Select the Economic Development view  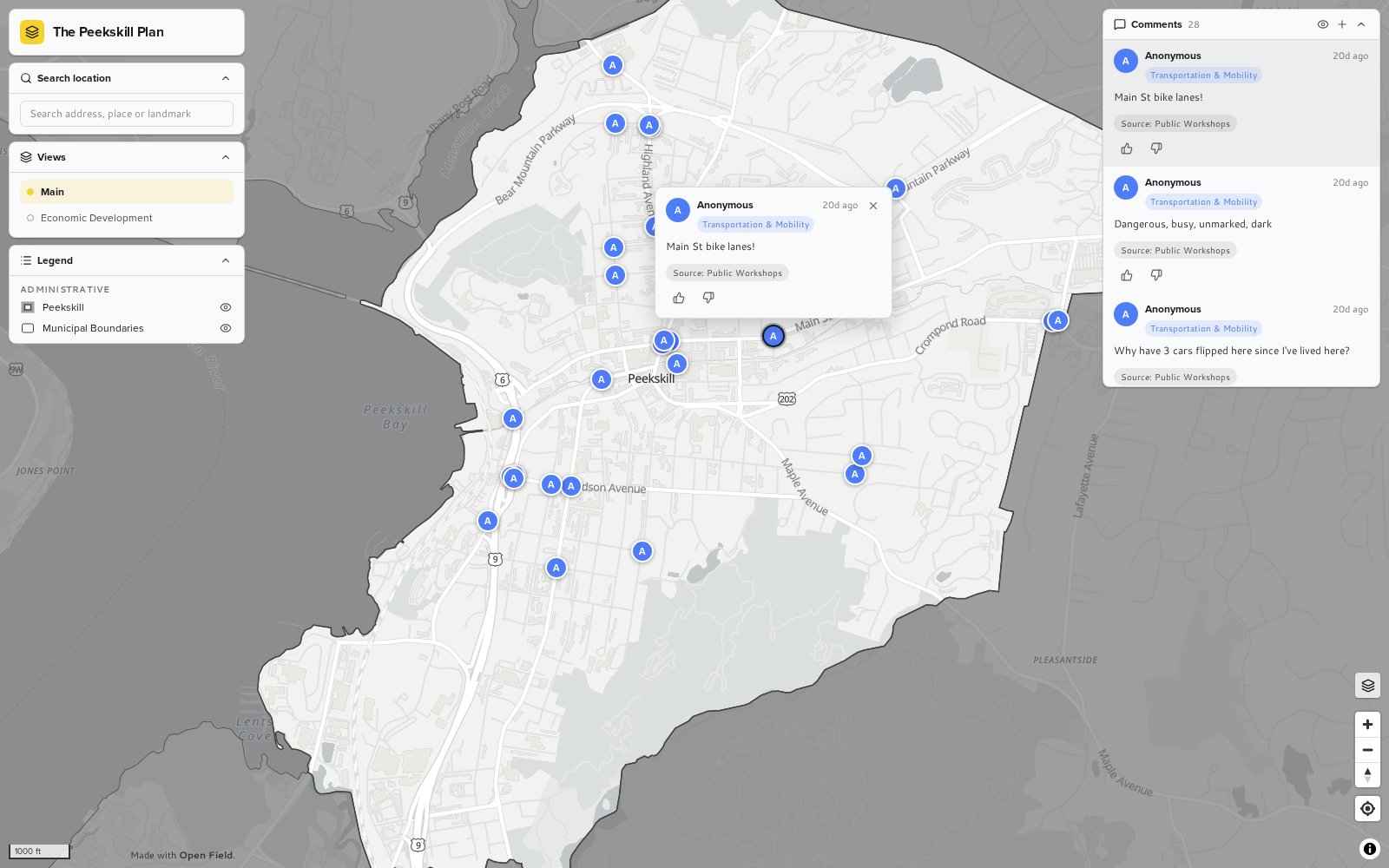(127, 218)
